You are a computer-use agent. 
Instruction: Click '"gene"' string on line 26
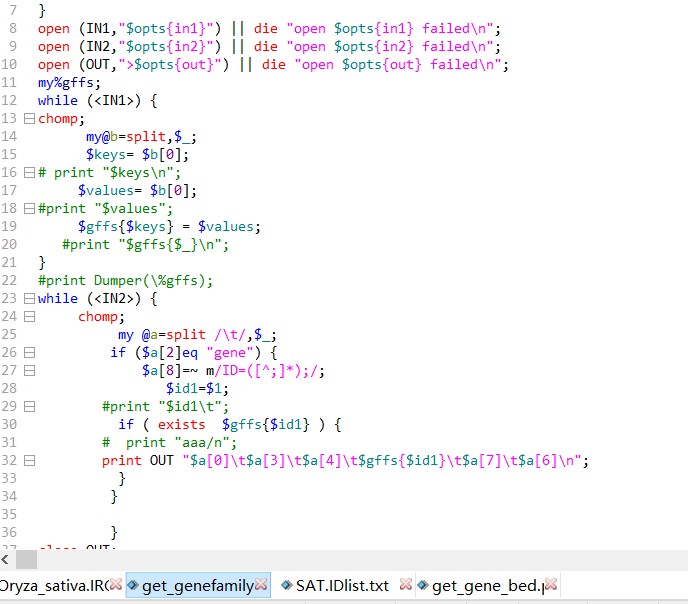229,353
